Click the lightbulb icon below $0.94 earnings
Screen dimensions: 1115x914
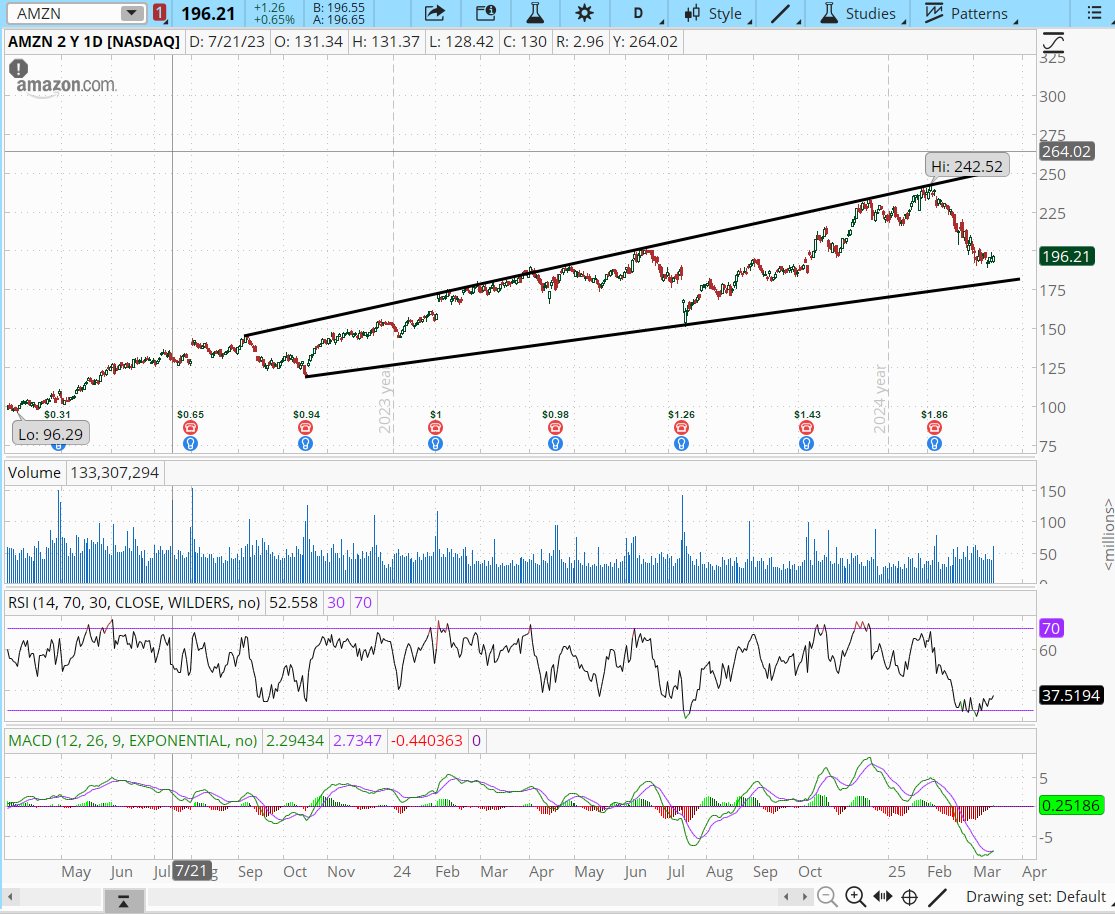[305, 444]
